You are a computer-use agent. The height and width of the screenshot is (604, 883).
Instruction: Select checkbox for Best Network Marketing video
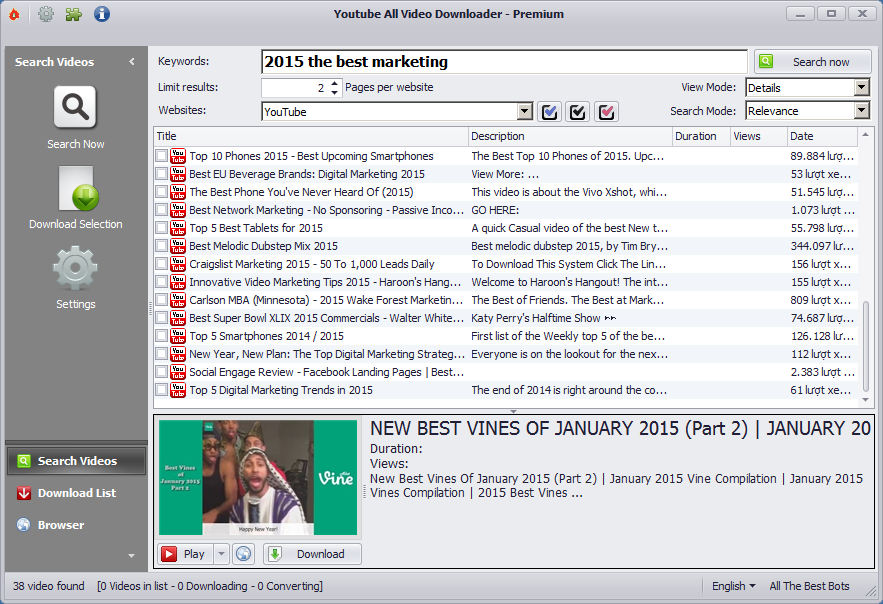162,210
